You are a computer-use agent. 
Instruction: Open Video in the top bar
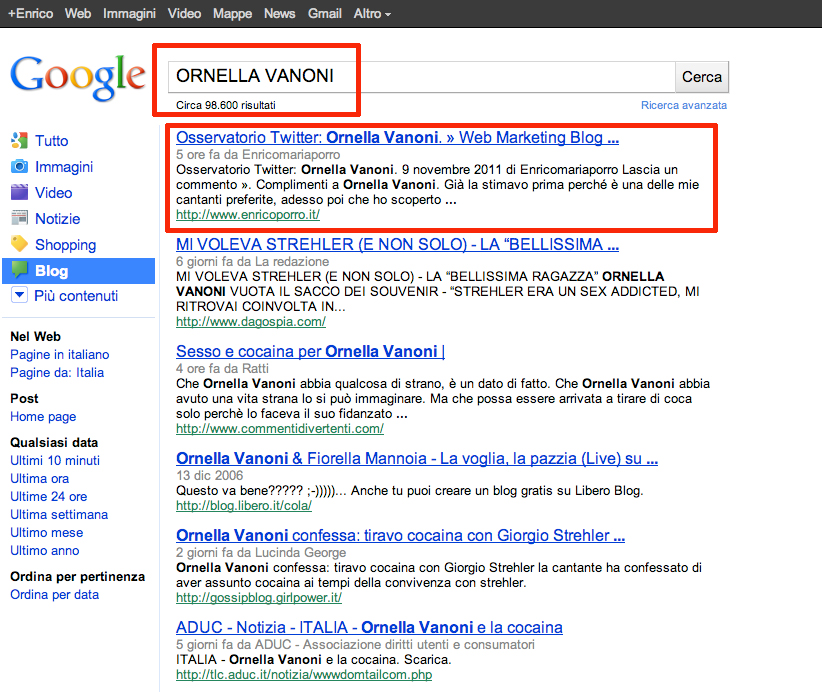click(x=184, y=14)
